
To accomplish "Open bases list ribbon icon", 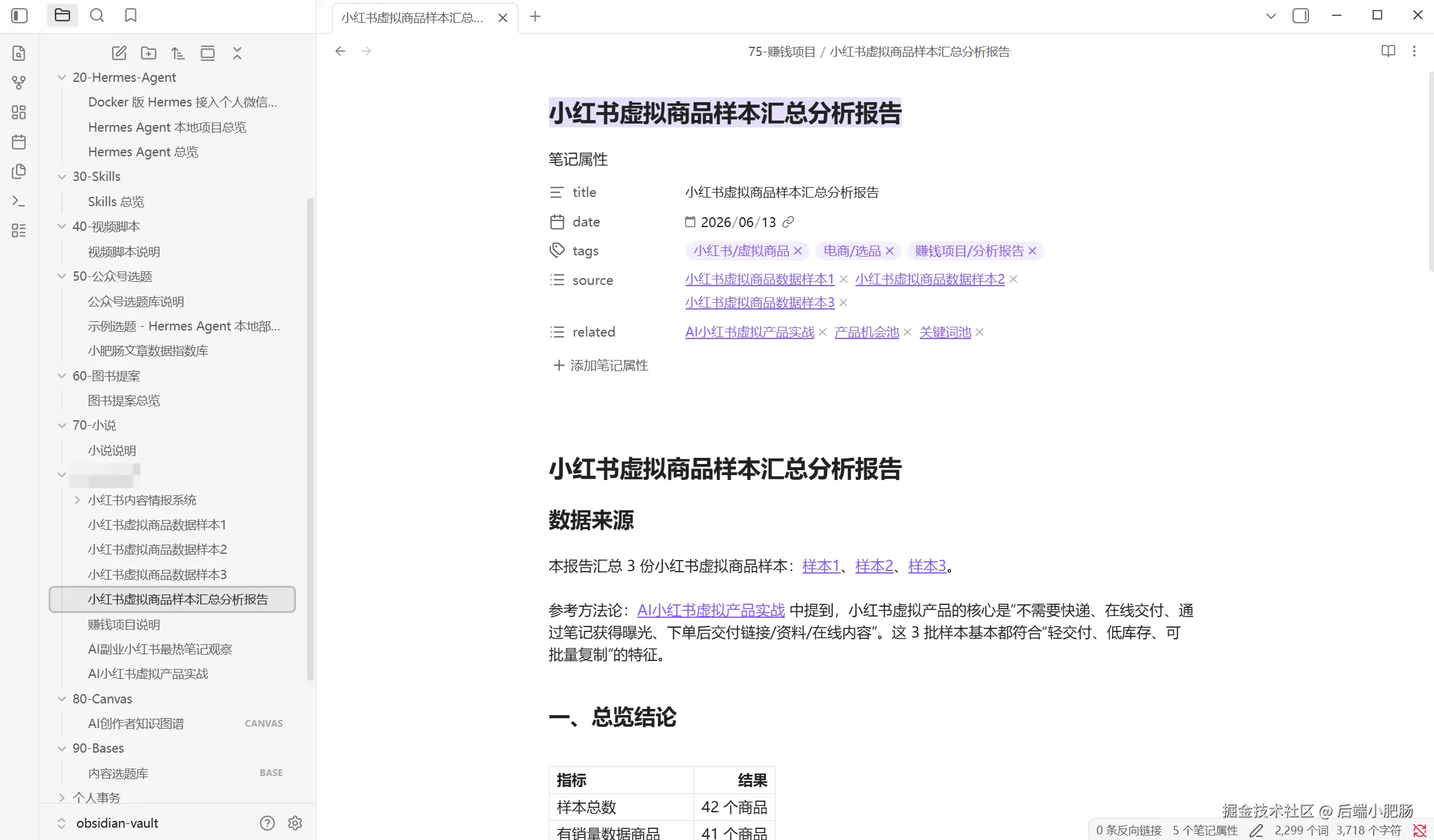I will pyautogui.click(x=19, y=231).
